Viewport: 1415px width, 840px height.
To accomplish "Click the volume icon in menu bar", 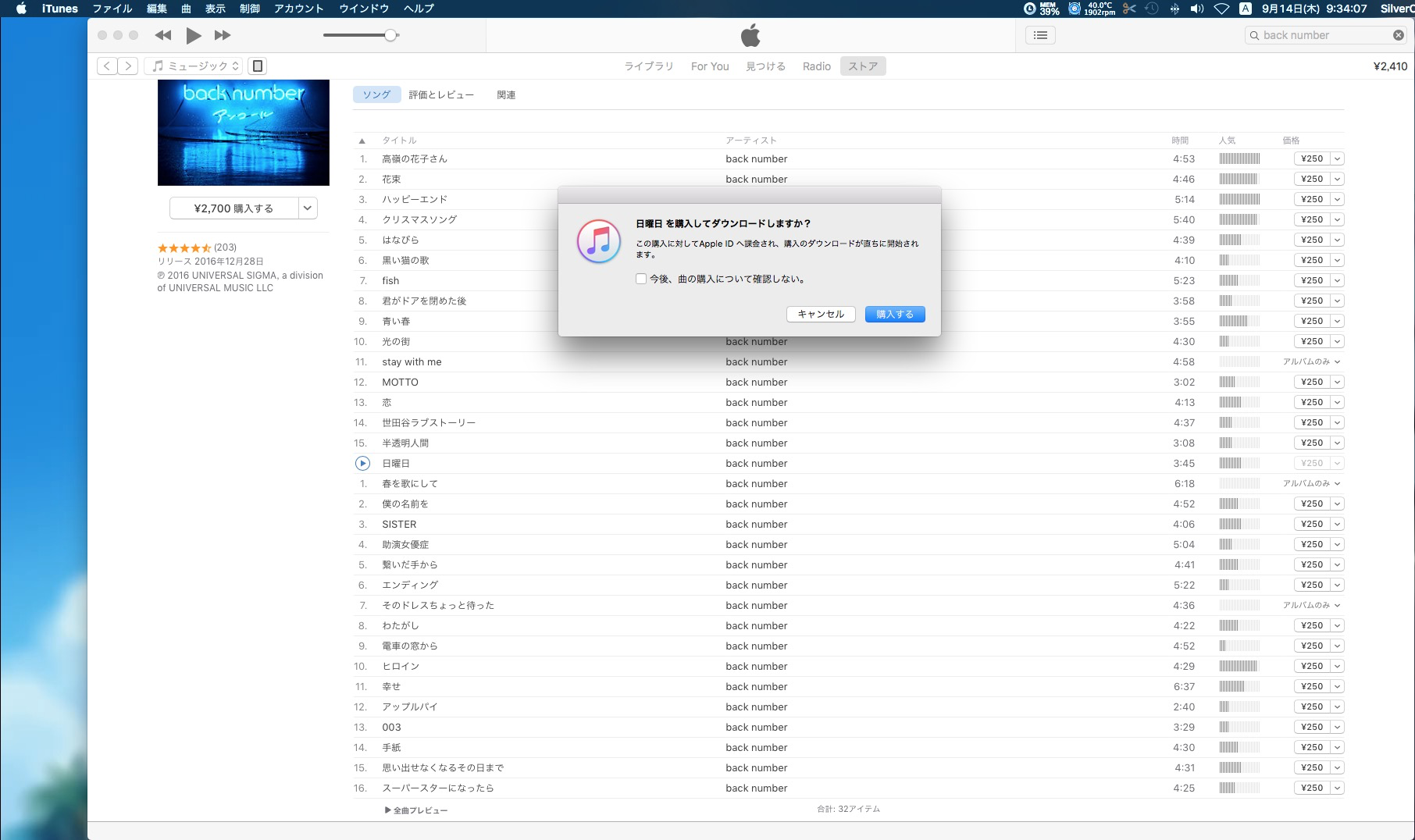I will (x=1196, y=9).
